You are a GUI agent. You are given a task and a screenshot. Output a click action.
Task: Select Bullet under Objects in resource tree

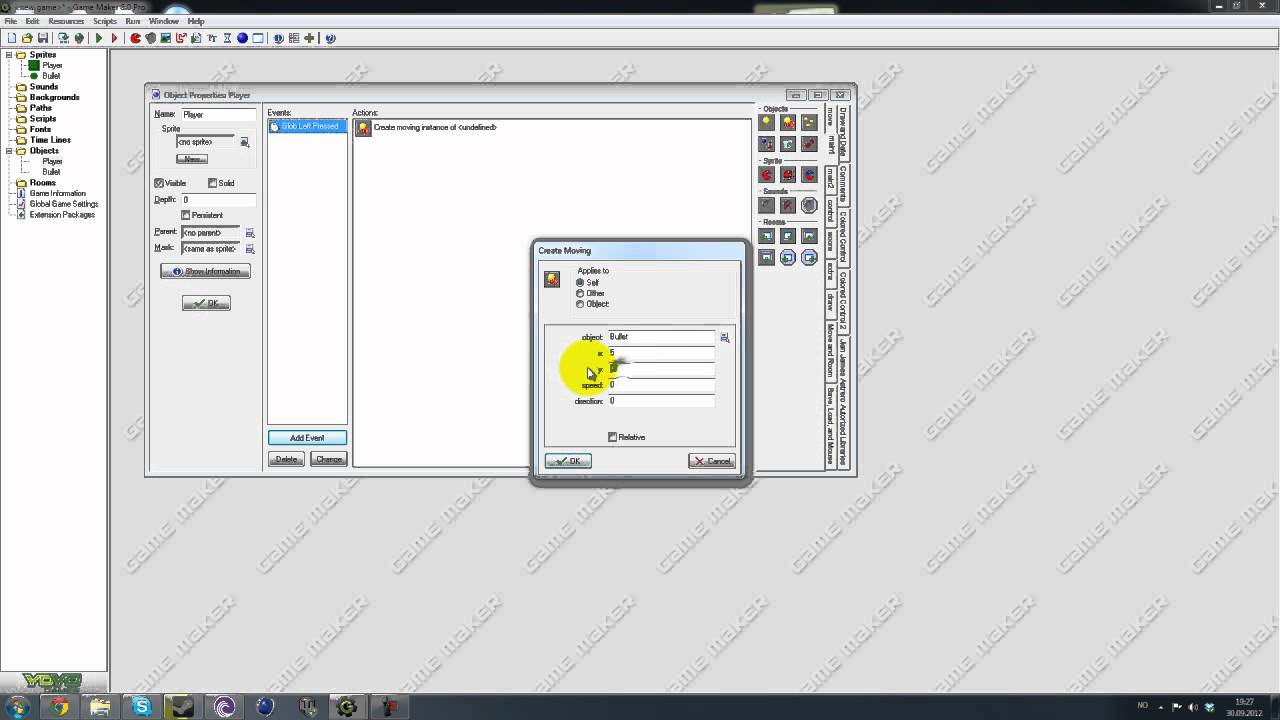[51, 172]
